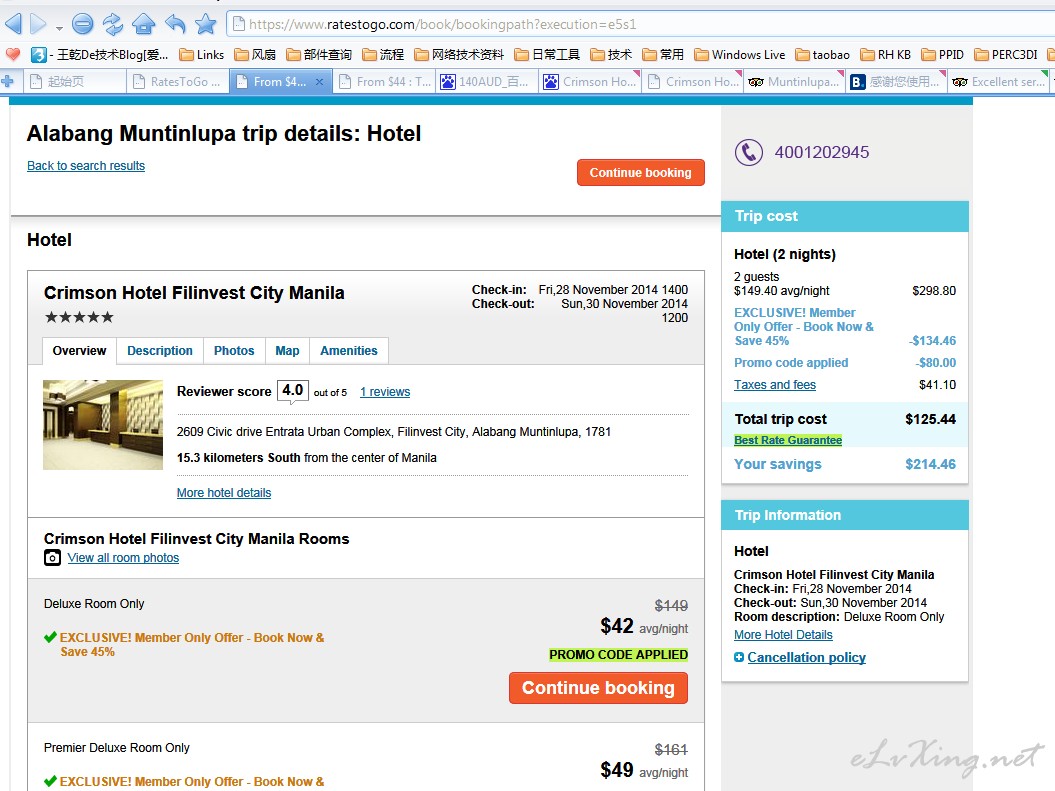Open the PPID bookmark folder
Image resolution: width=1055 pixels, height=791 pixels.
pyautogui.click(x=943, y=54)
